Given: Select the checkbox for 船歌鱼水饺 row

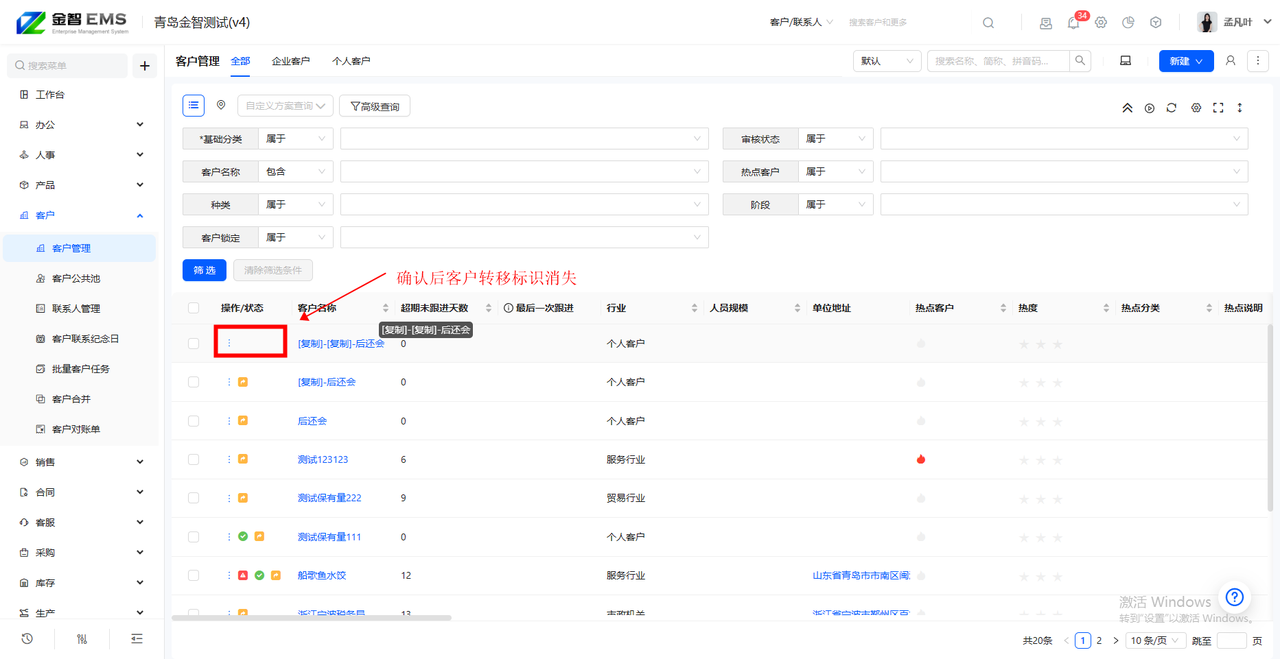Looking at the screenshot, I should (194, 576).
